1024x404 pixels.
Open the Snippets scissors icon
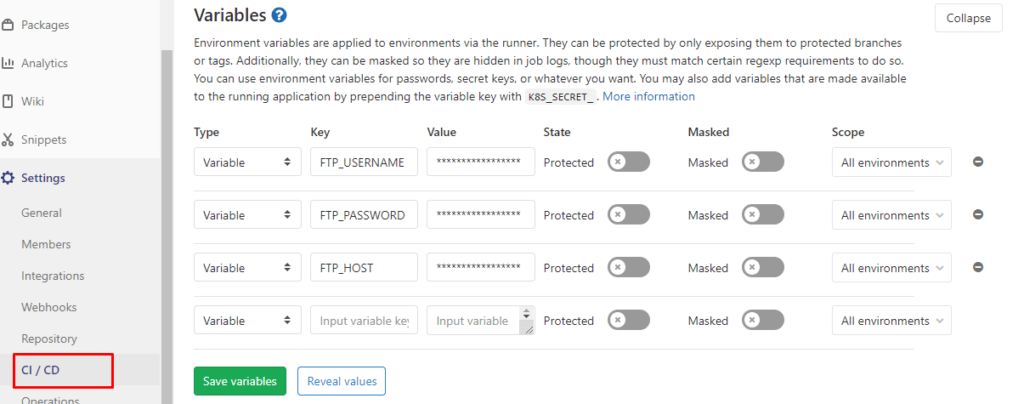tap(8, 140)
